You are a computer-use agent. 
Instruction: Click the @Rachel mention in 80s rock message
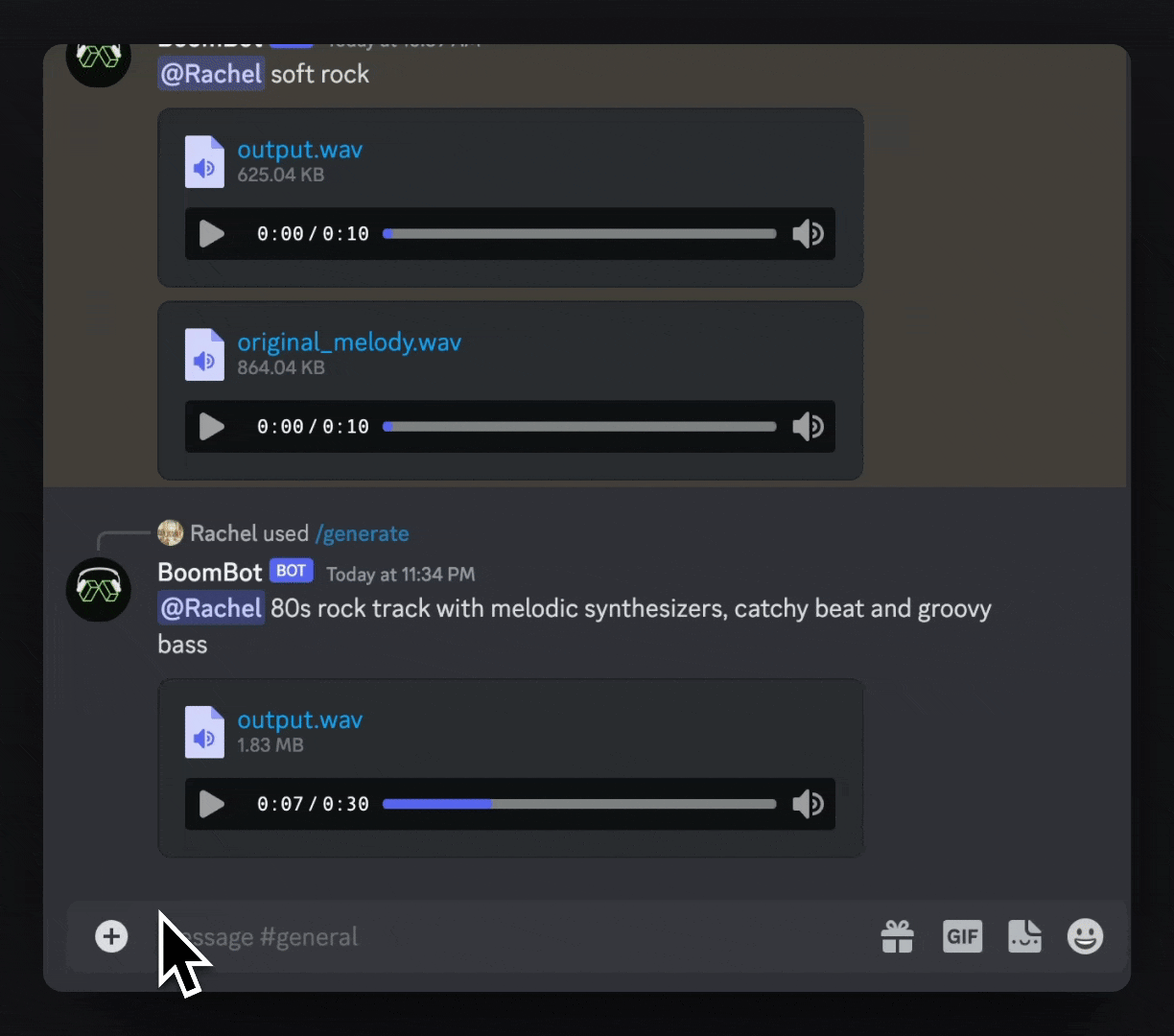point(210,609)
